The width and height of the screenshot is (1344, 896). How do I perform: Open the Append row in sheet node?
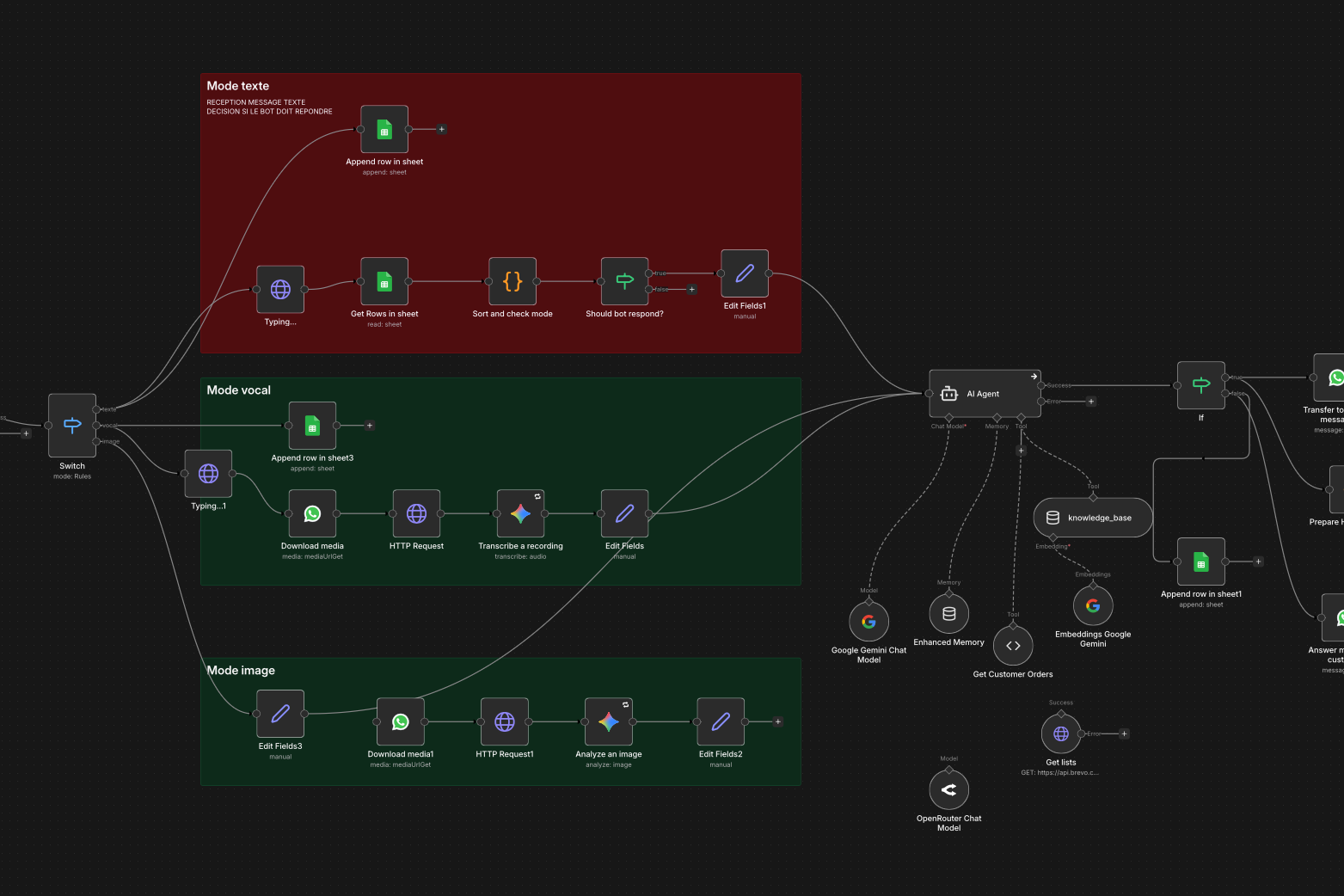point(384,129)
